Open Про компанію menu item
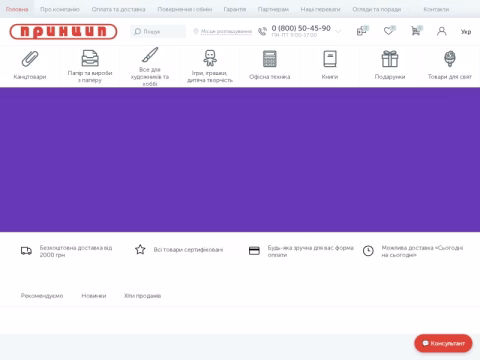480x360 pixels. (60, 9)
